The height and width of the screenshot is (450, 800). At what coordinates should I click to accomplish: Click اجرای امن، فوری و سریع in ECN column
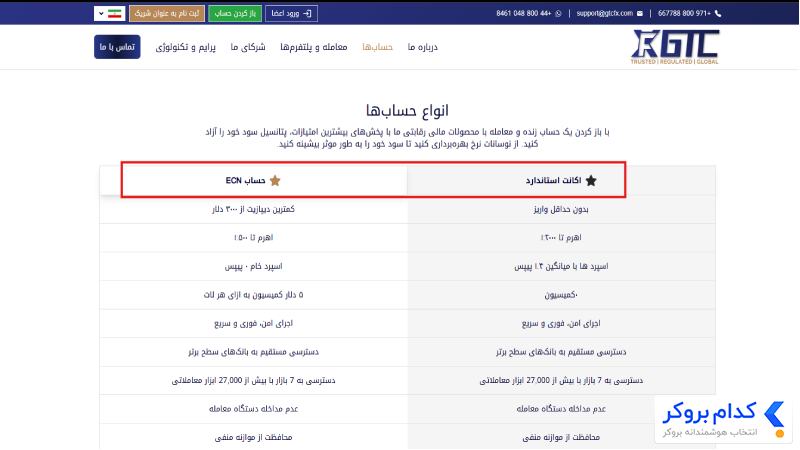[x=254, y=323]
